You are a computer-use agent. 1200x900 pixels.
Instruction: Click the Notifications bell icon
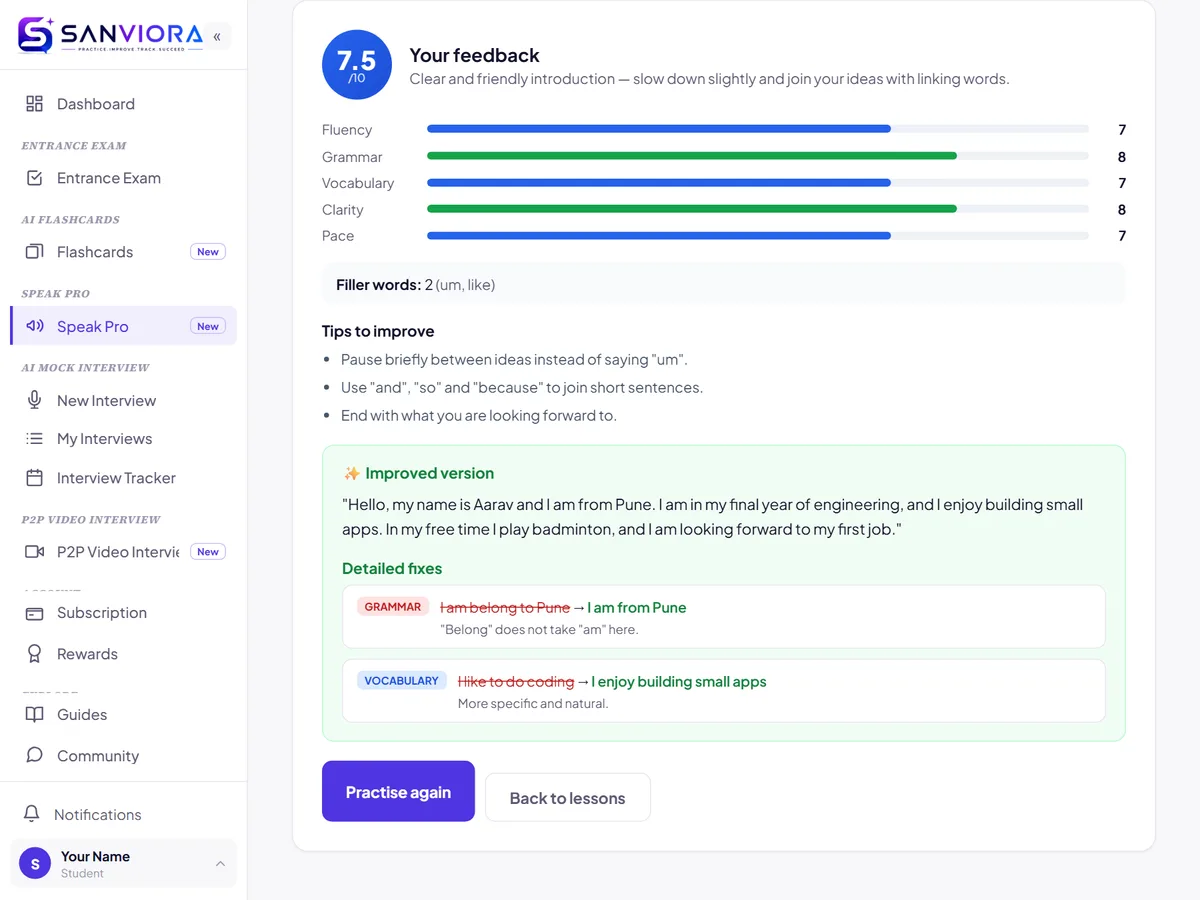pos(32,814)
